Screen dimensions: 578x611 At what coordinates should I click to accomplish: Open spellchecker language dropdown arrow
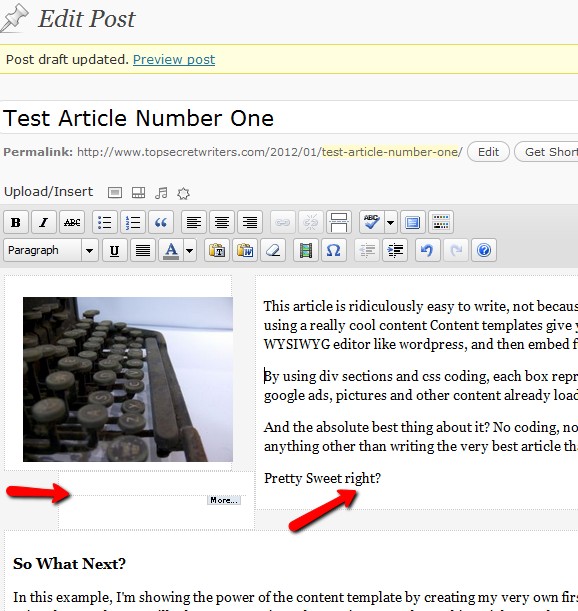pos(391,223)
